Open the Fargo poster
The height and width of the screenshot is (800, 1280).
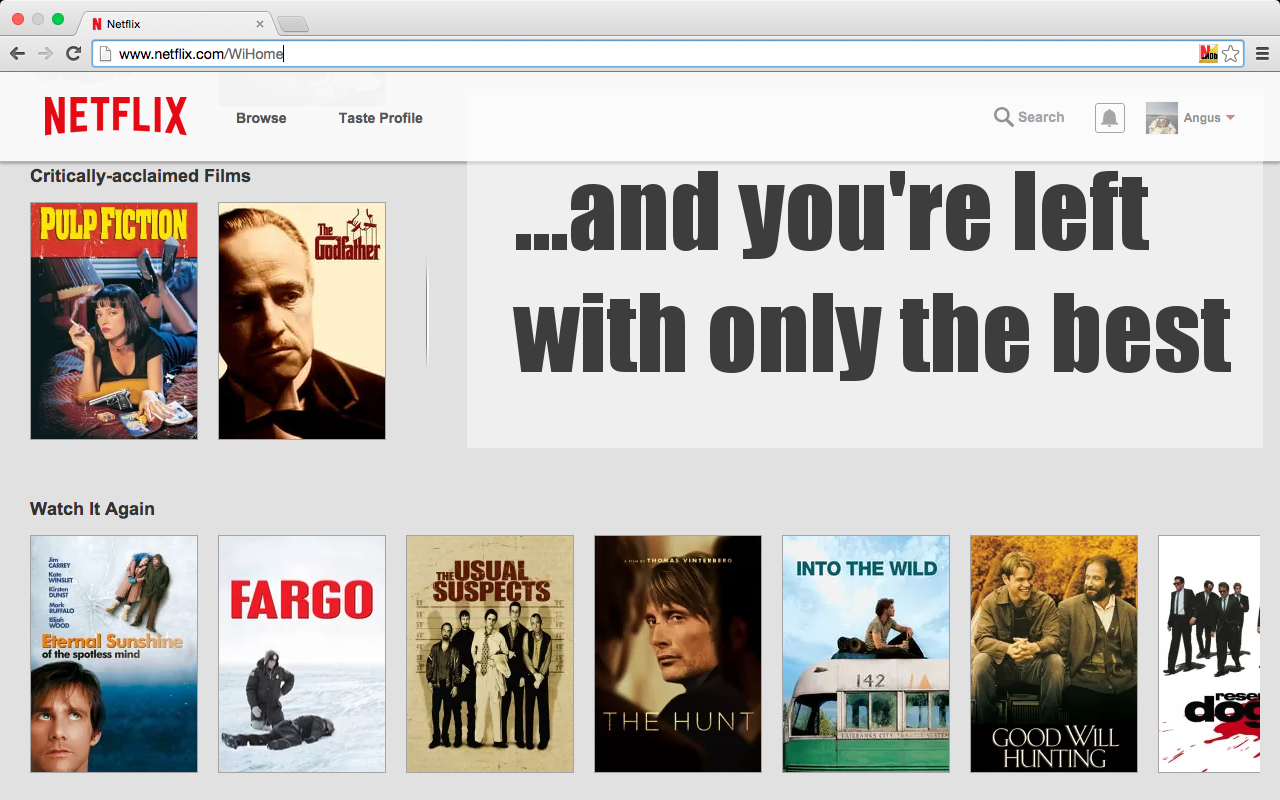tap(302, 654)
